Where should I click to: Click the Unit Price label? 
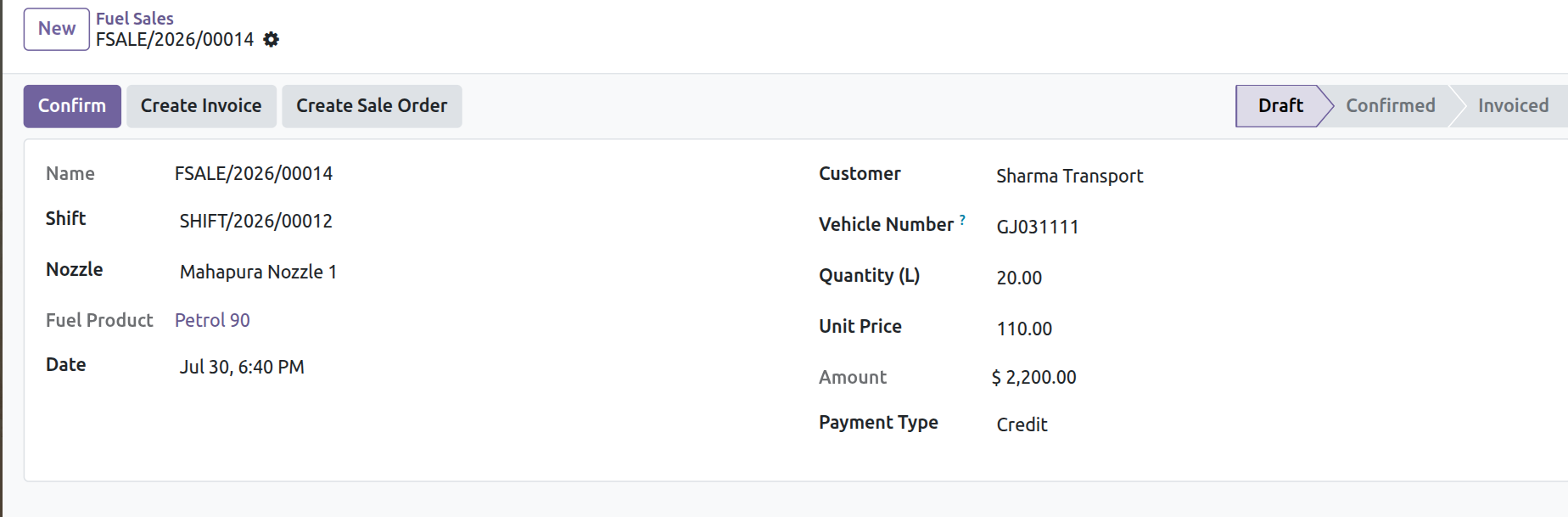pos(860,326)
